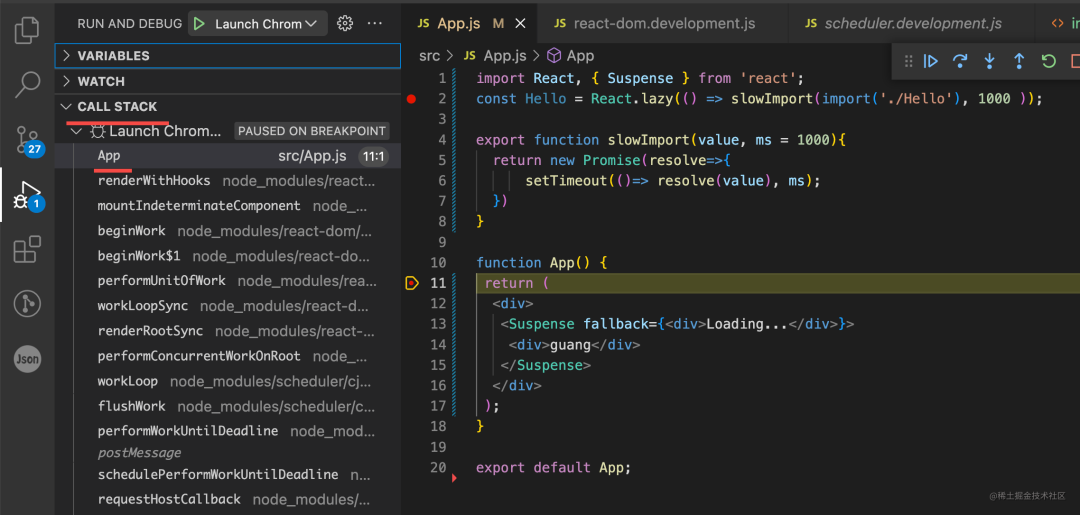Click the Suspense fallback code line
Screen dimensions: 1080x515
coord(677,324)
